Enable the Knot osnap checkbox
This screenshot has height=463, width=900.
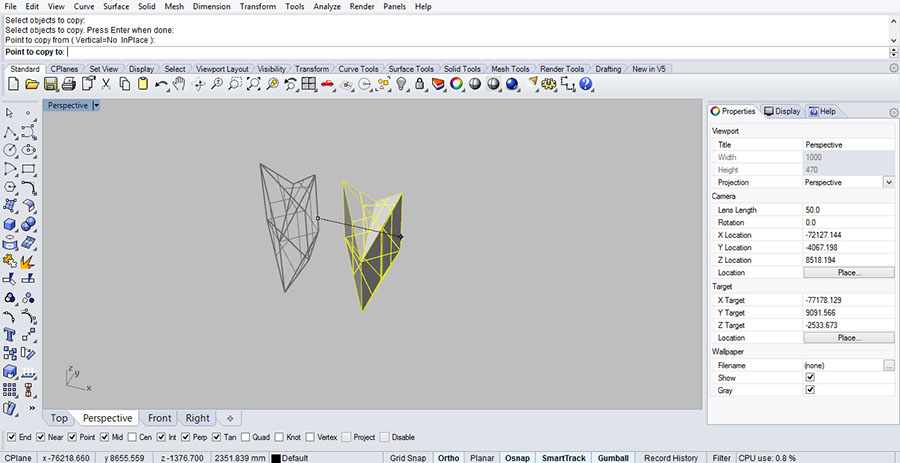278,437
